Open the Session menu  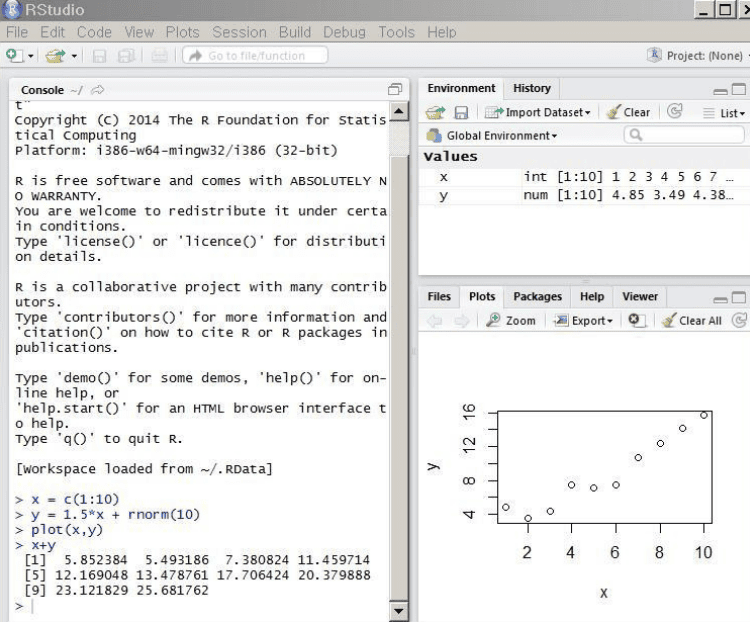239,32
